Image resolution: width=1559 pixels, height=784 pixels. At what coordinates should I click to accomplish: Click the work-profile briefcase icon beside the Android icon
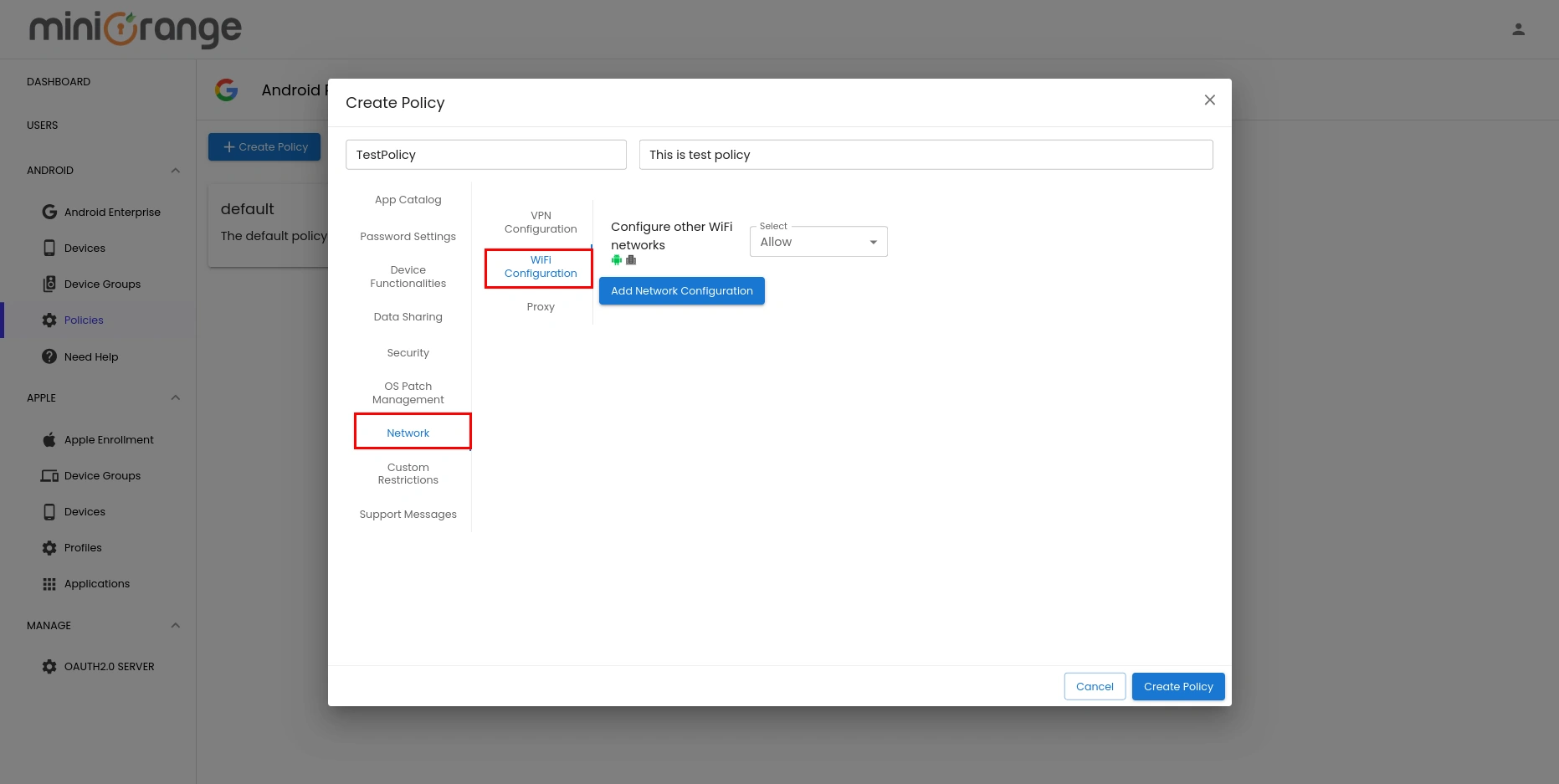pos(631,259)
